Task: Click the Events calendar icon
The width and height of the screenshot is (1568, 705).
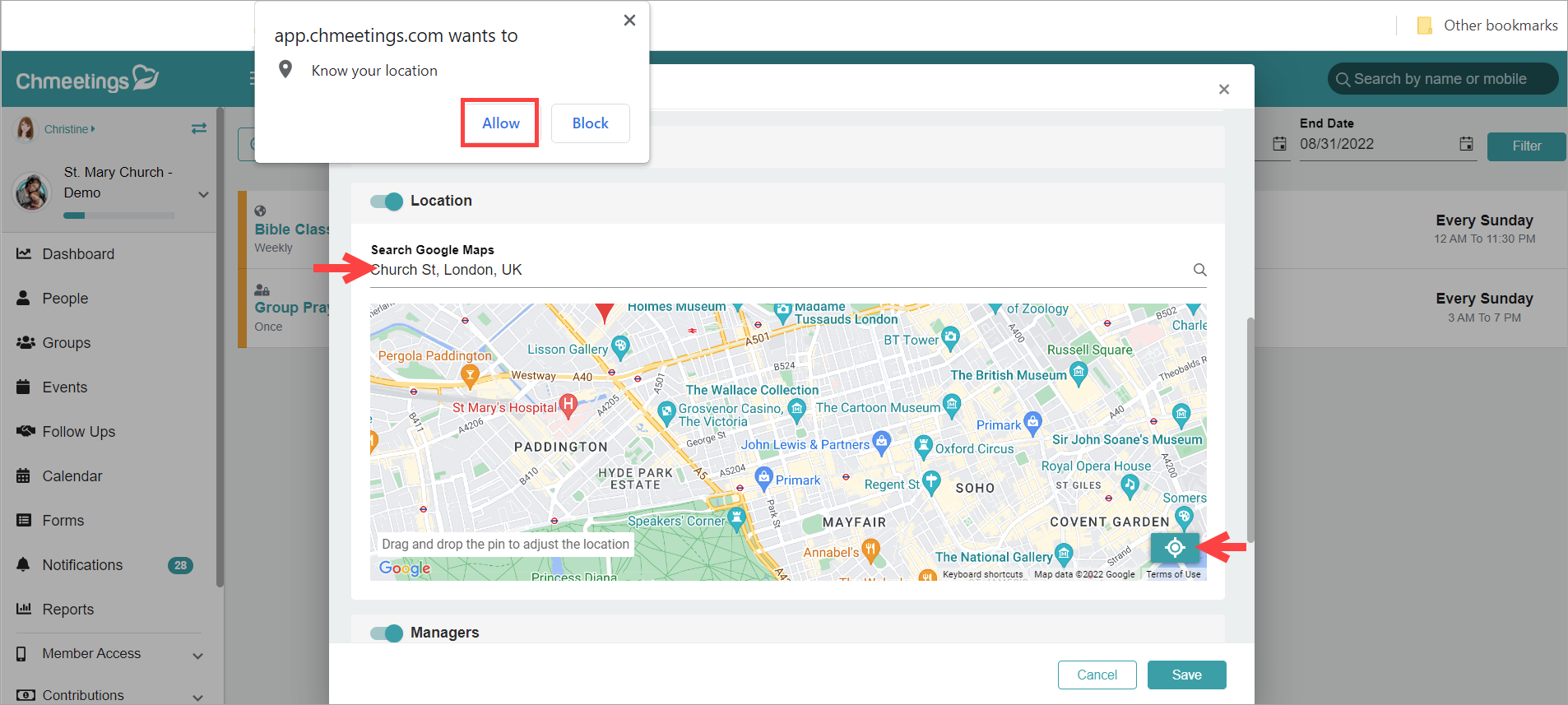Action: click(x=23, y=387)
